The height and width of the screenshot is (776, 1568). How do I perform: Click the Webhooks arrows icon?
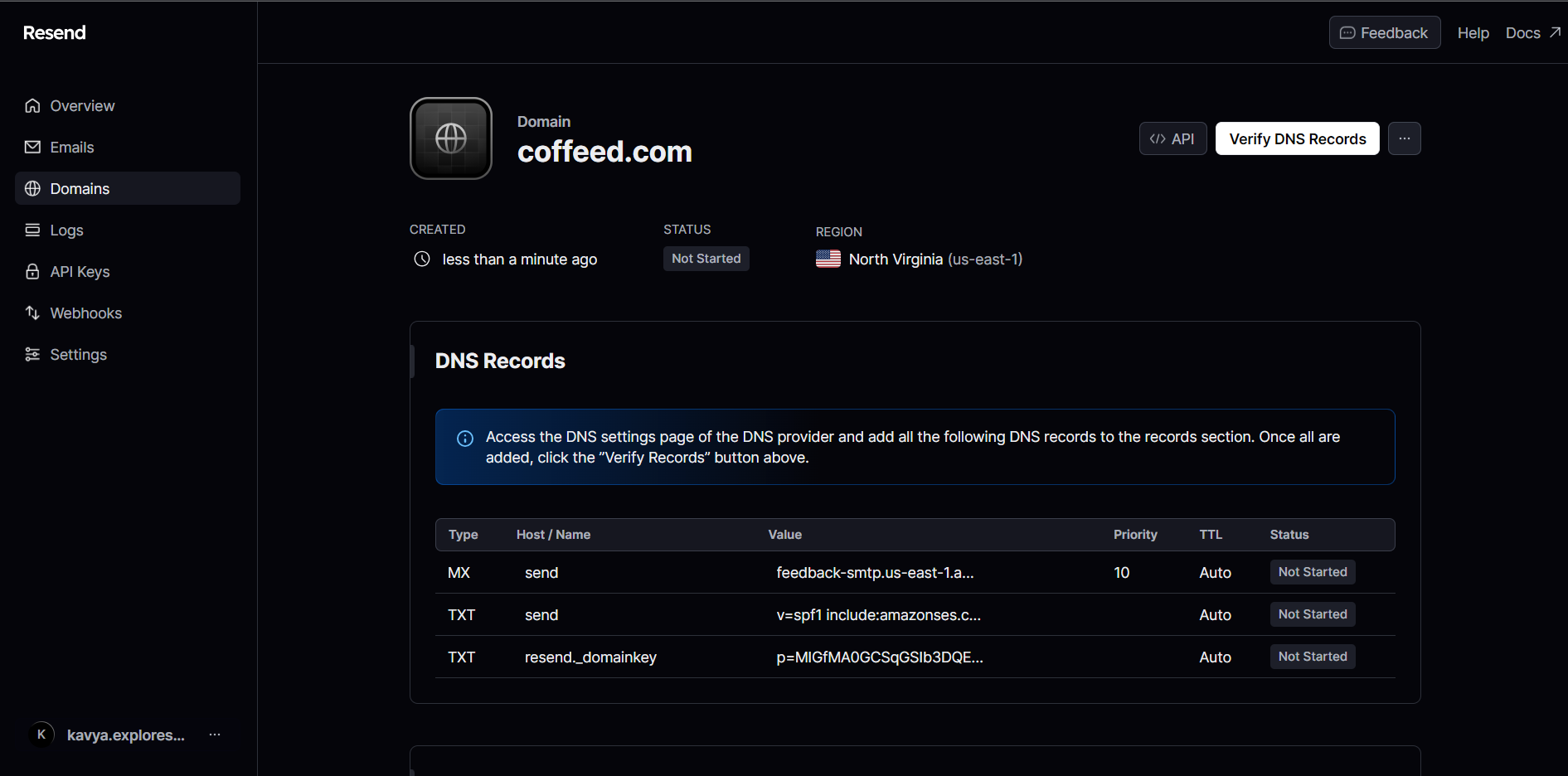[32, 313]
